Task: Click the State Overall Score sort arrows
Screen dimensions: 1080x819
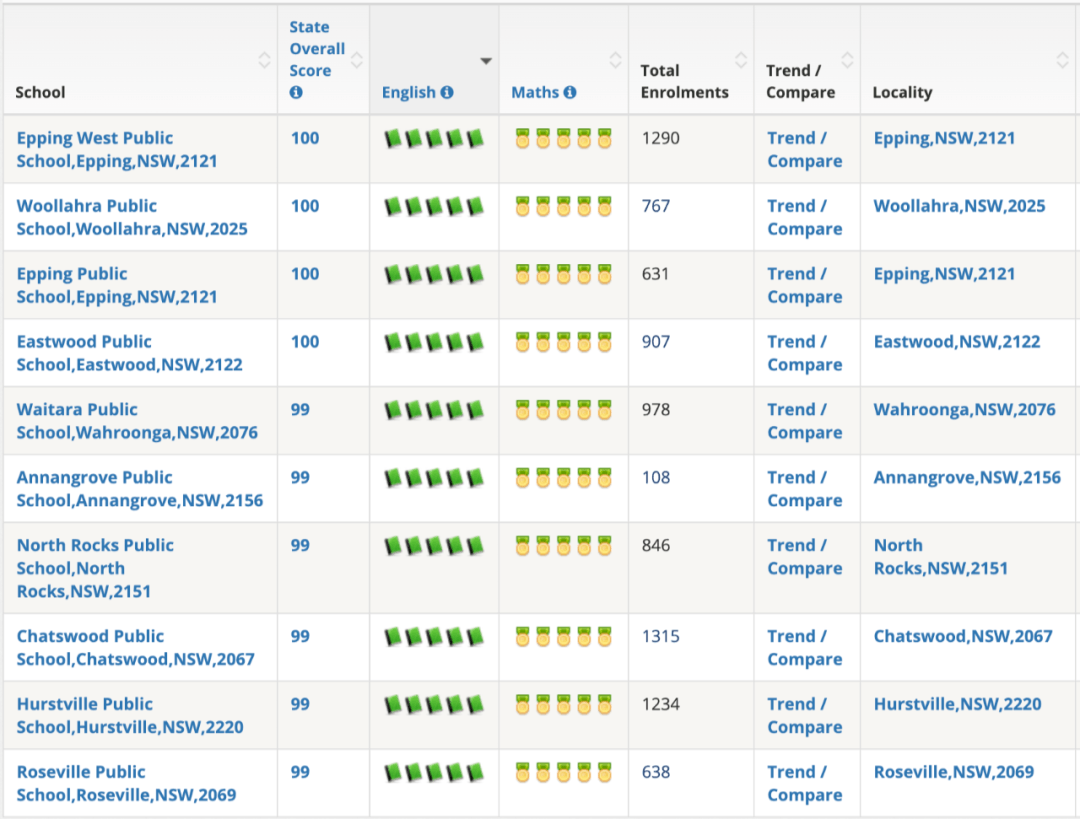Action: [x=357, y=60]
